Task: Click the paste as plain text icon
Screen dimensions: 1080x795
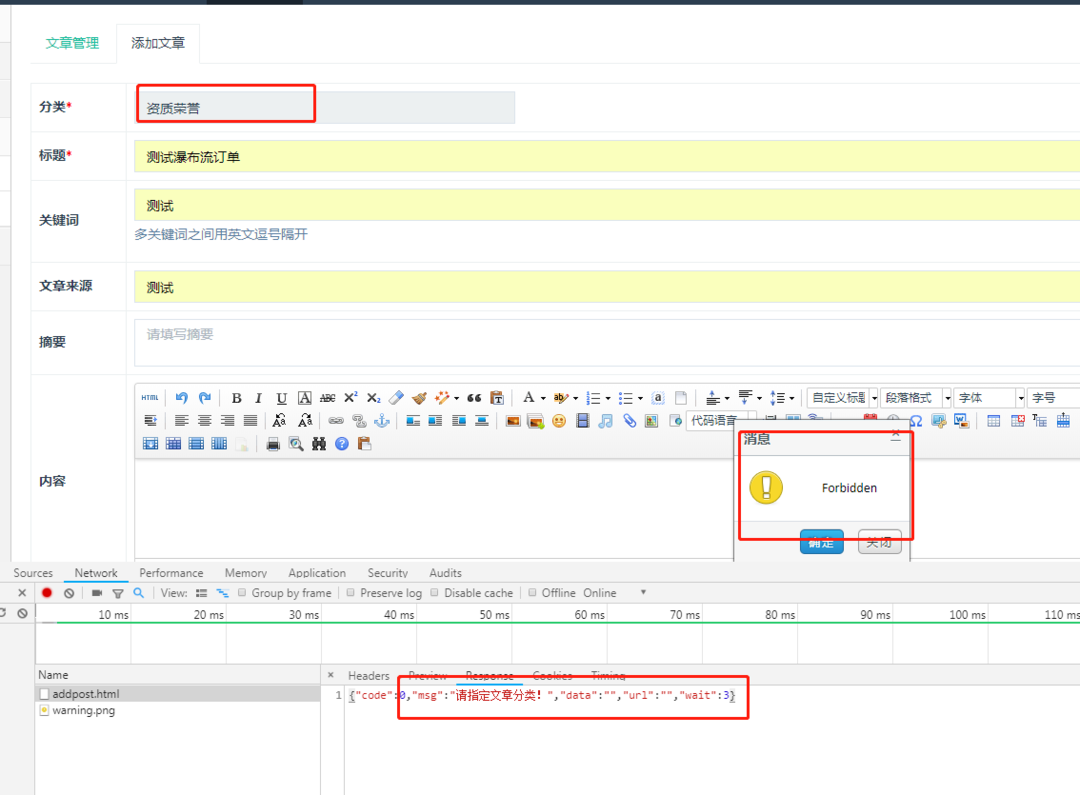Action: (497, 398)
